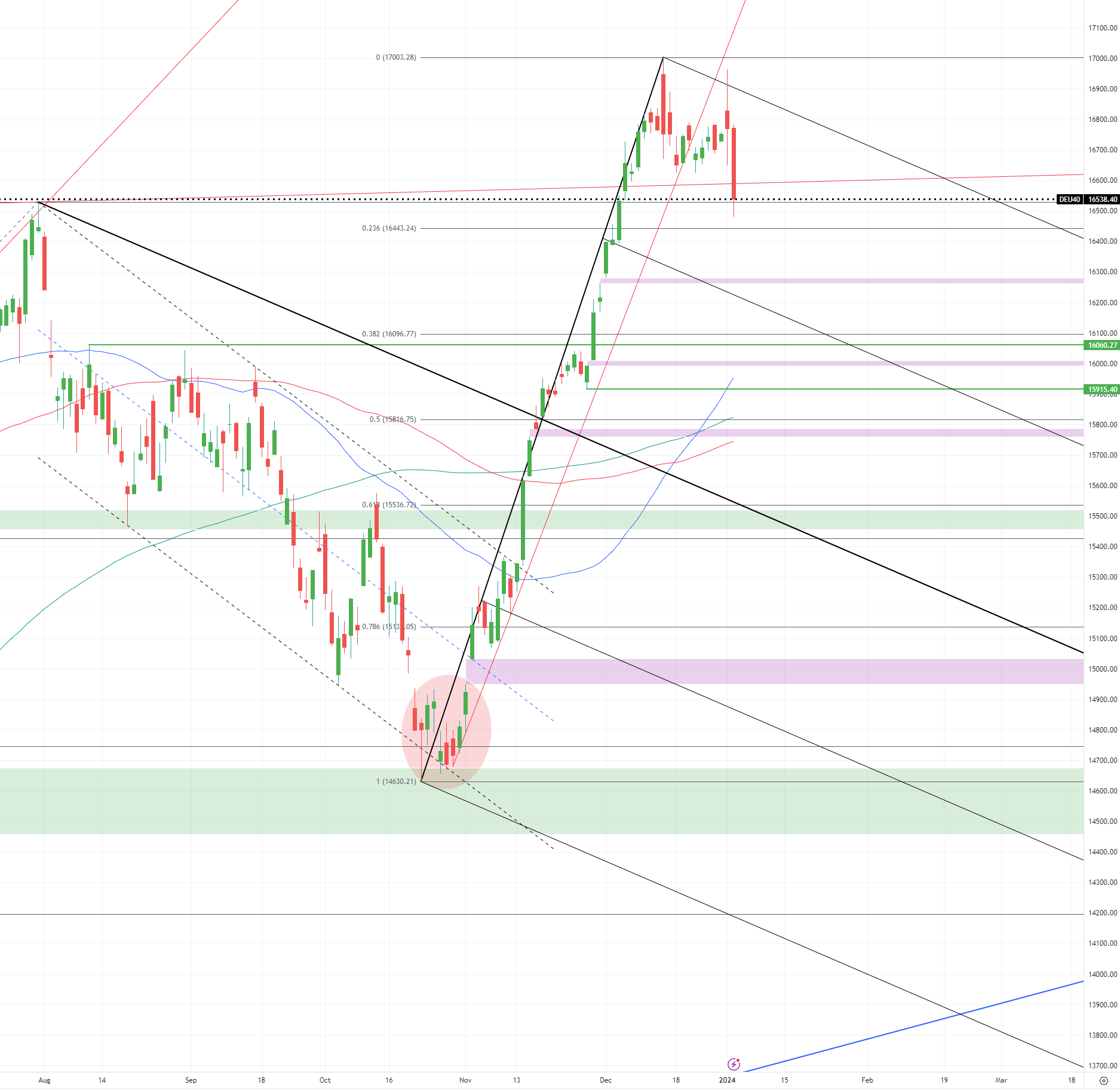Select the pink ellipse highlighting October lows
Viewport: 1120px width, 1091px height.
point(446,731)
